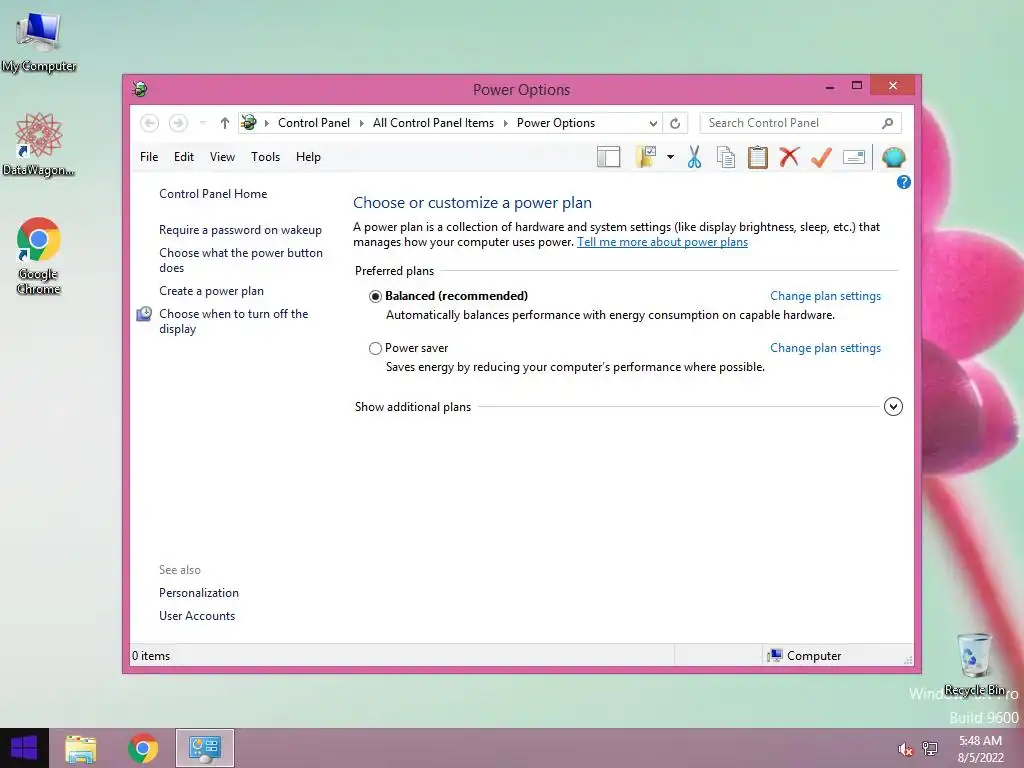1024x768 pixels.
Task: Click the search magnifier icon
Action: pyautogui.click(x=888, y=123)
